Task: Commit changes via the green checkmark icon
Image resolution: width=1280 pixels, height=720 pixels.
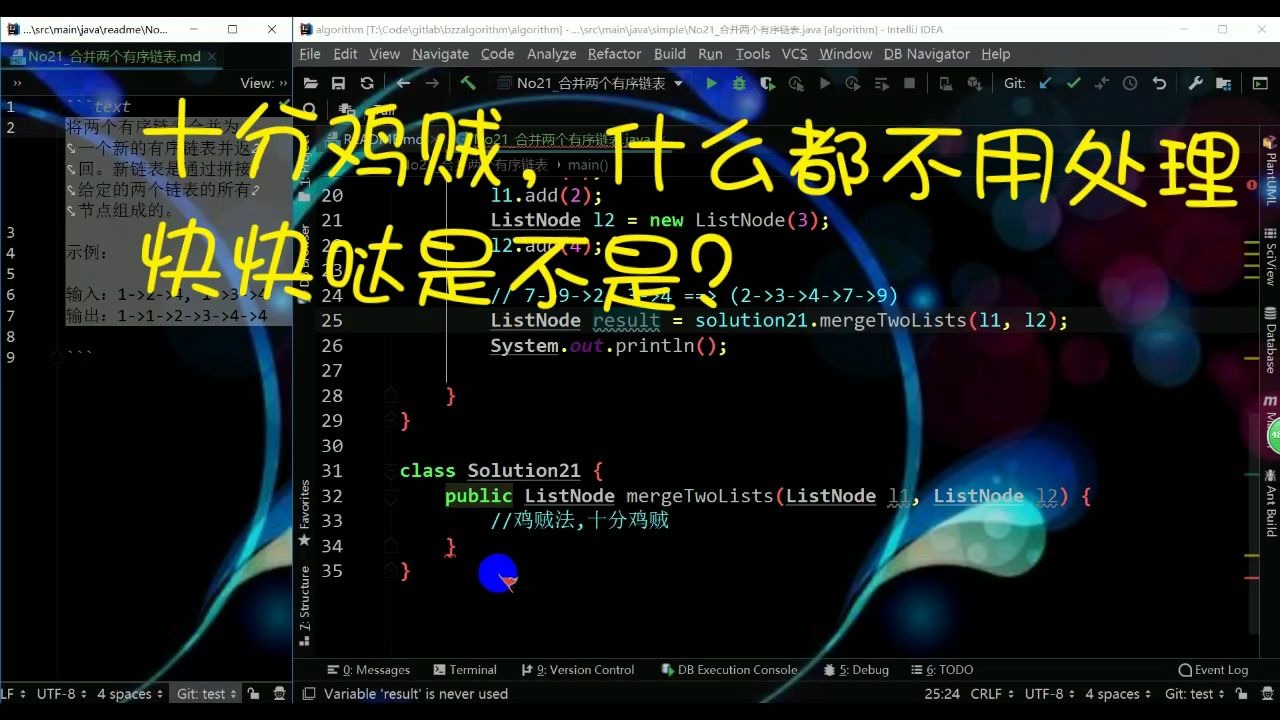Action: [1072, 83]
